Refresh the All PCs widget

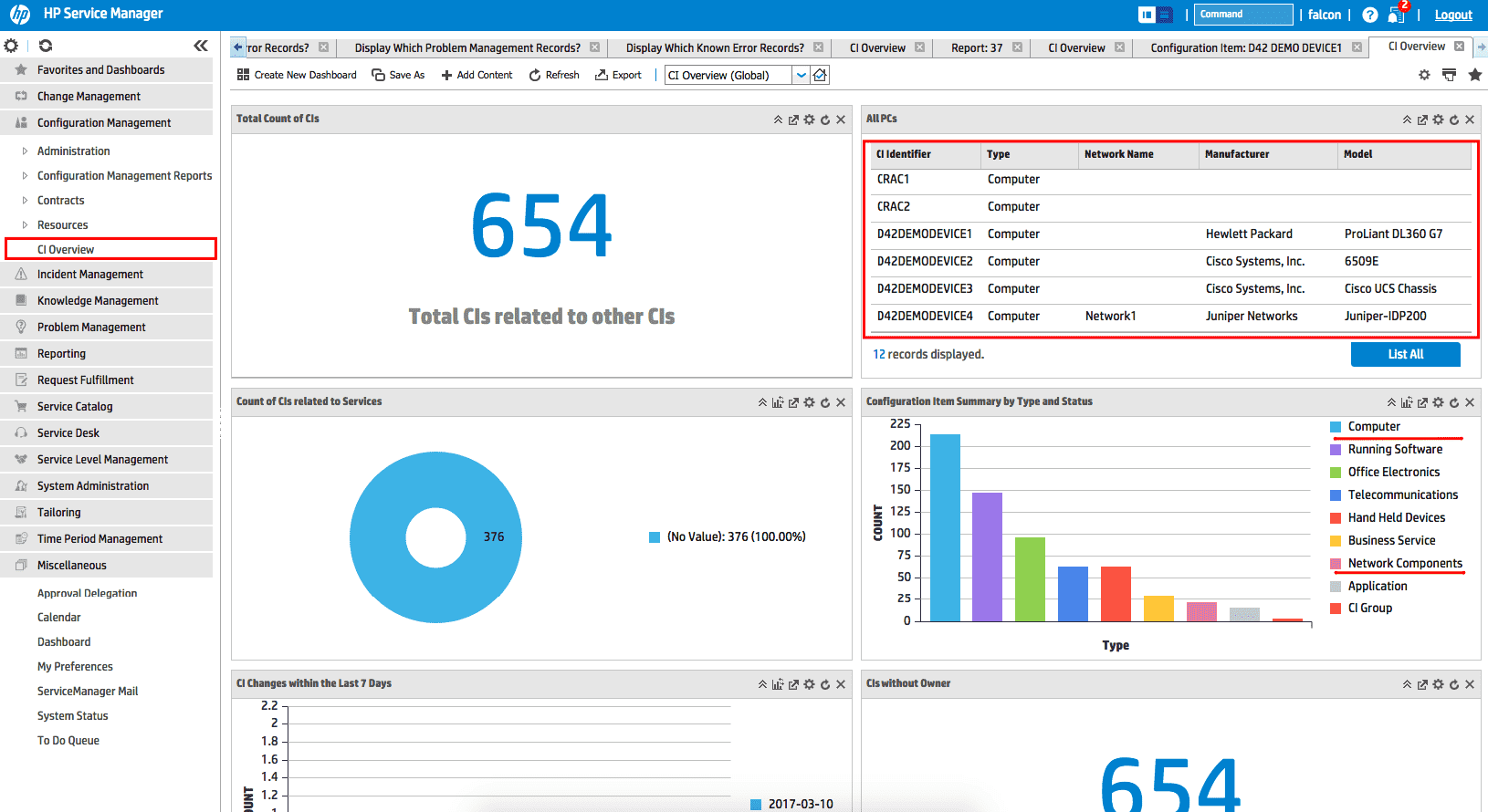point(1454,120)
